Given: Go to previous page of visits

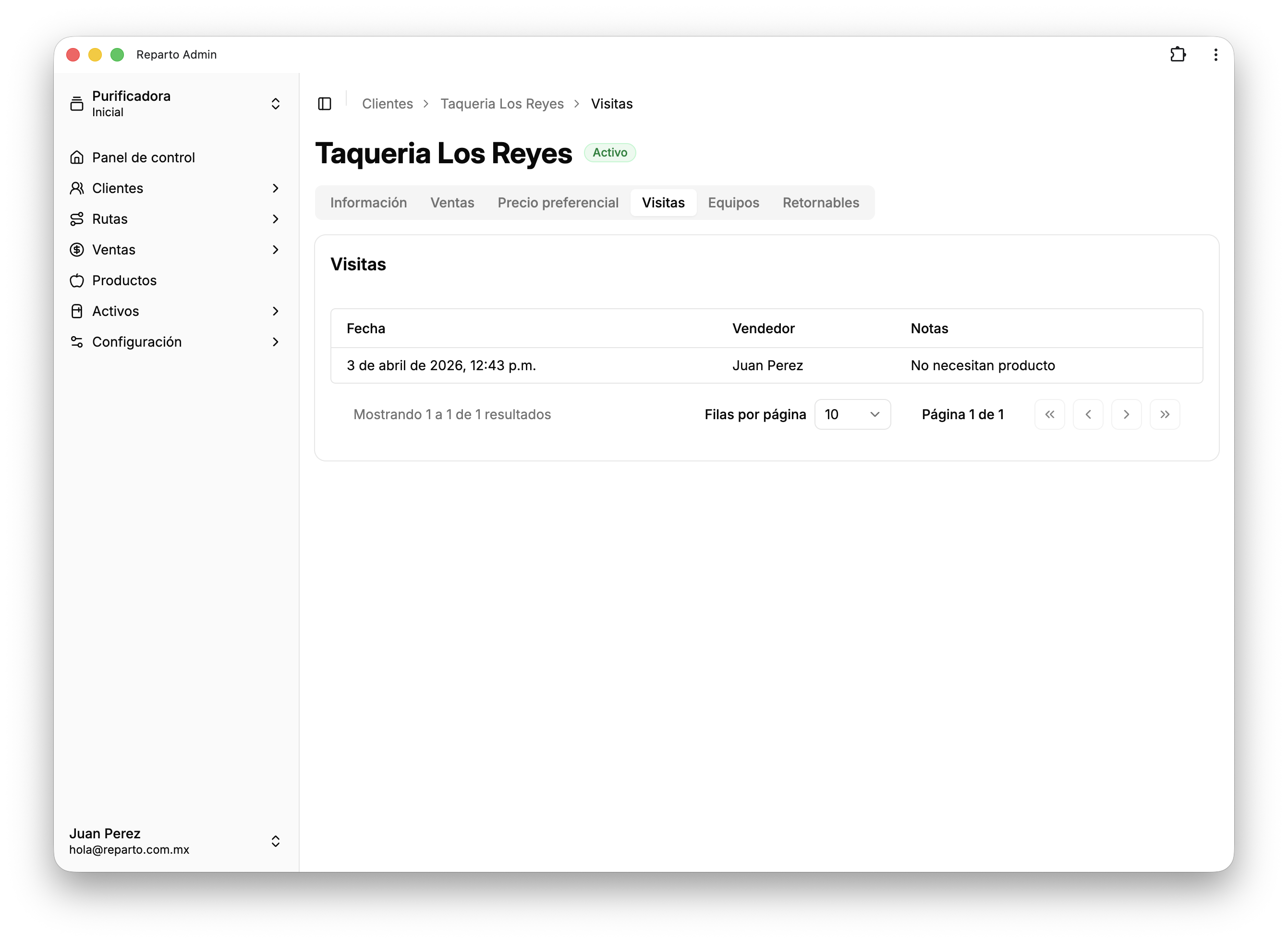Looking at the screenshot, I should point(1088,414).
